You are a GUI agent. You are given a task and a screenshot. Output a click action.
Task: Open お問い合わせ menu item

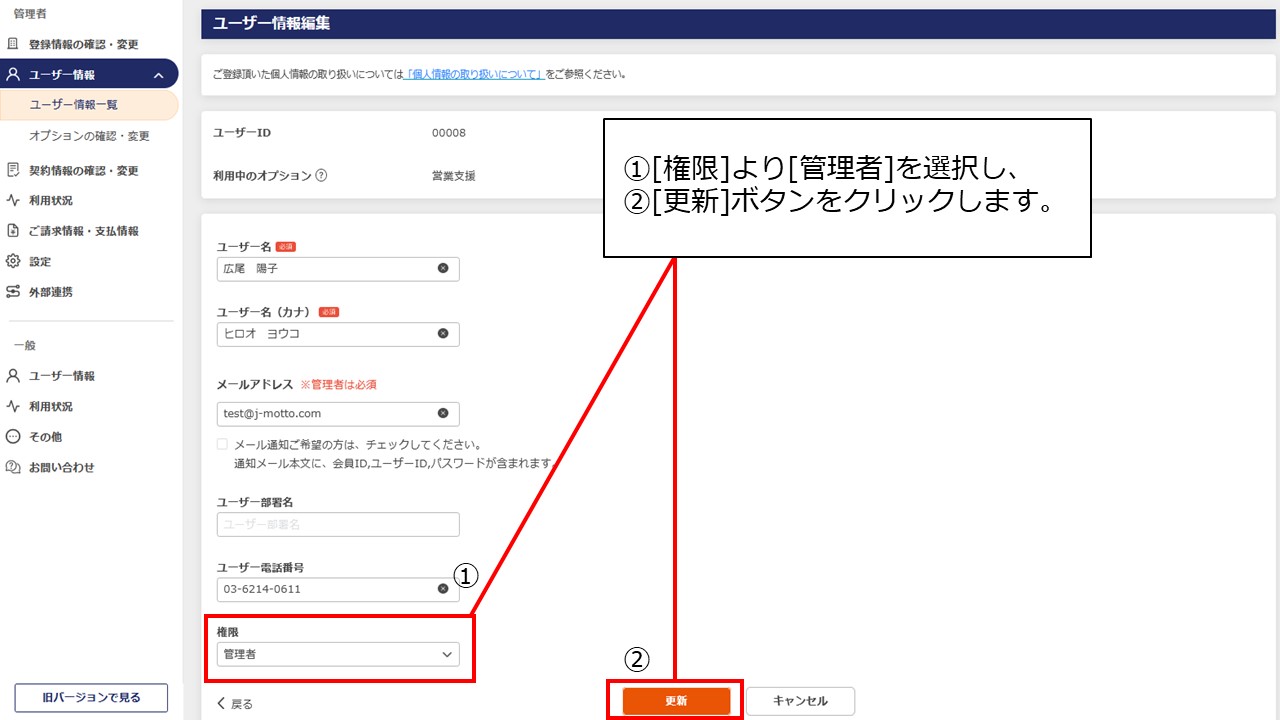62,468
